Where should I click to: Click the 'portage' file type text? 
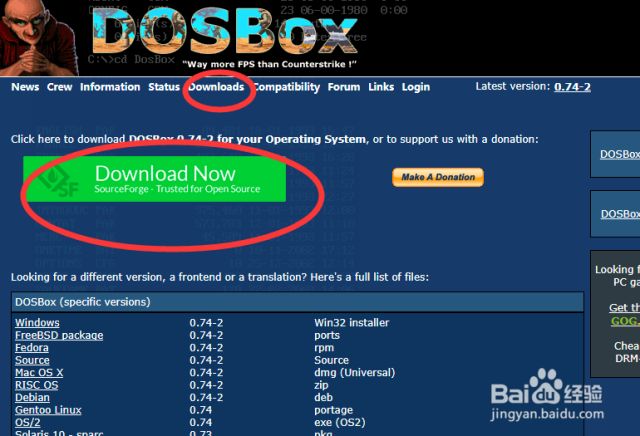333,410
